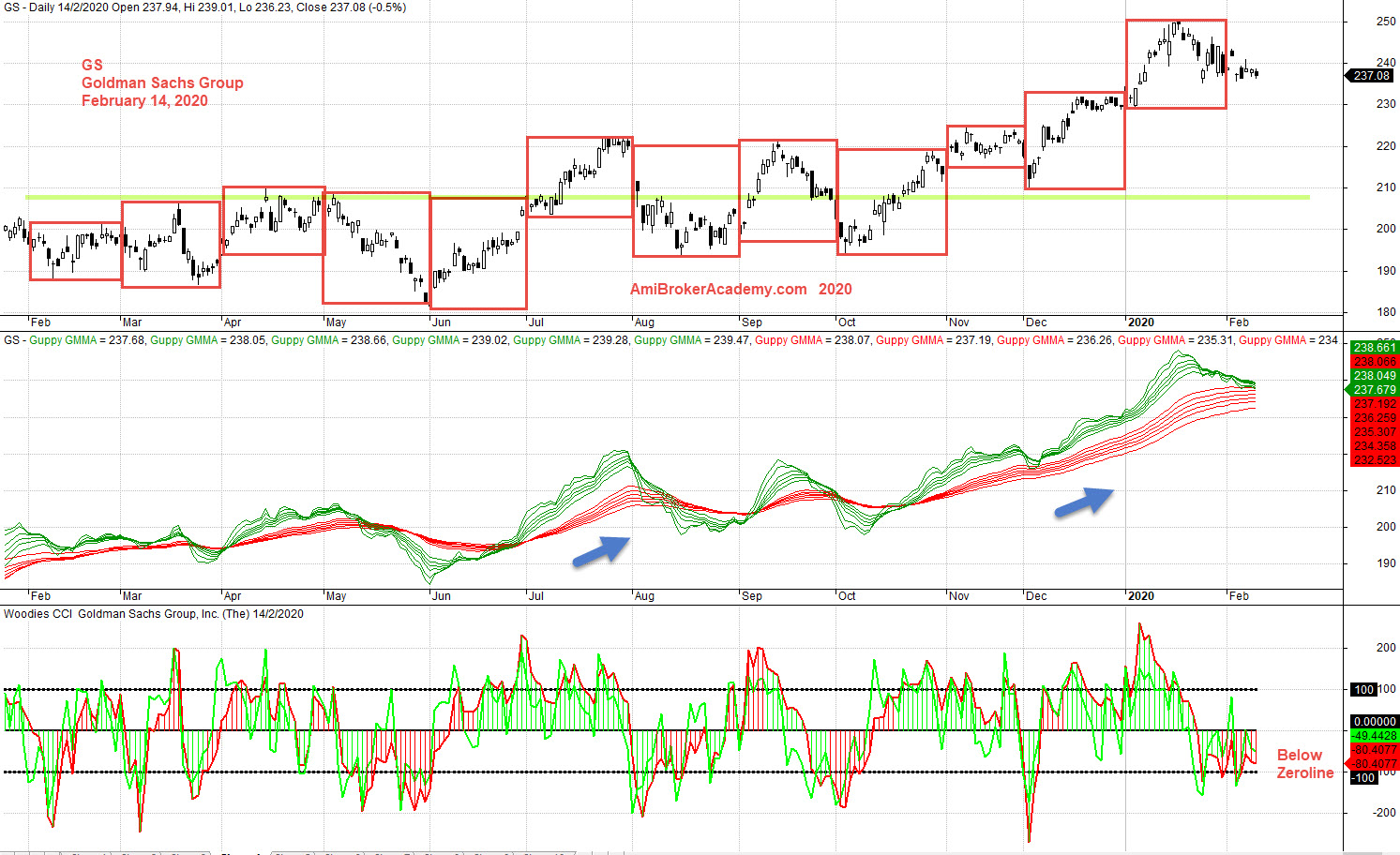
Task: Select the red 232.523 GMMA value label
Action: point(1375,460)
